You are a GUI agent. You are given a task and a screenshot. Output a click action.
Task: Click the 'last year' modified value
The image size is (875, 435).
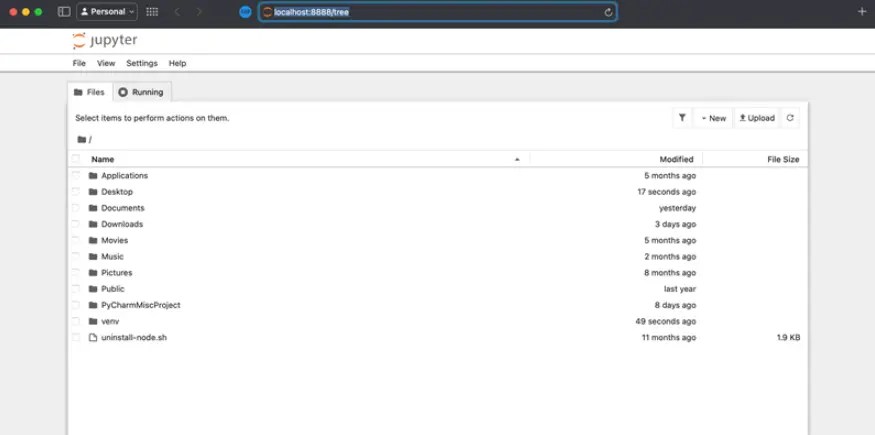pos(680,289)
